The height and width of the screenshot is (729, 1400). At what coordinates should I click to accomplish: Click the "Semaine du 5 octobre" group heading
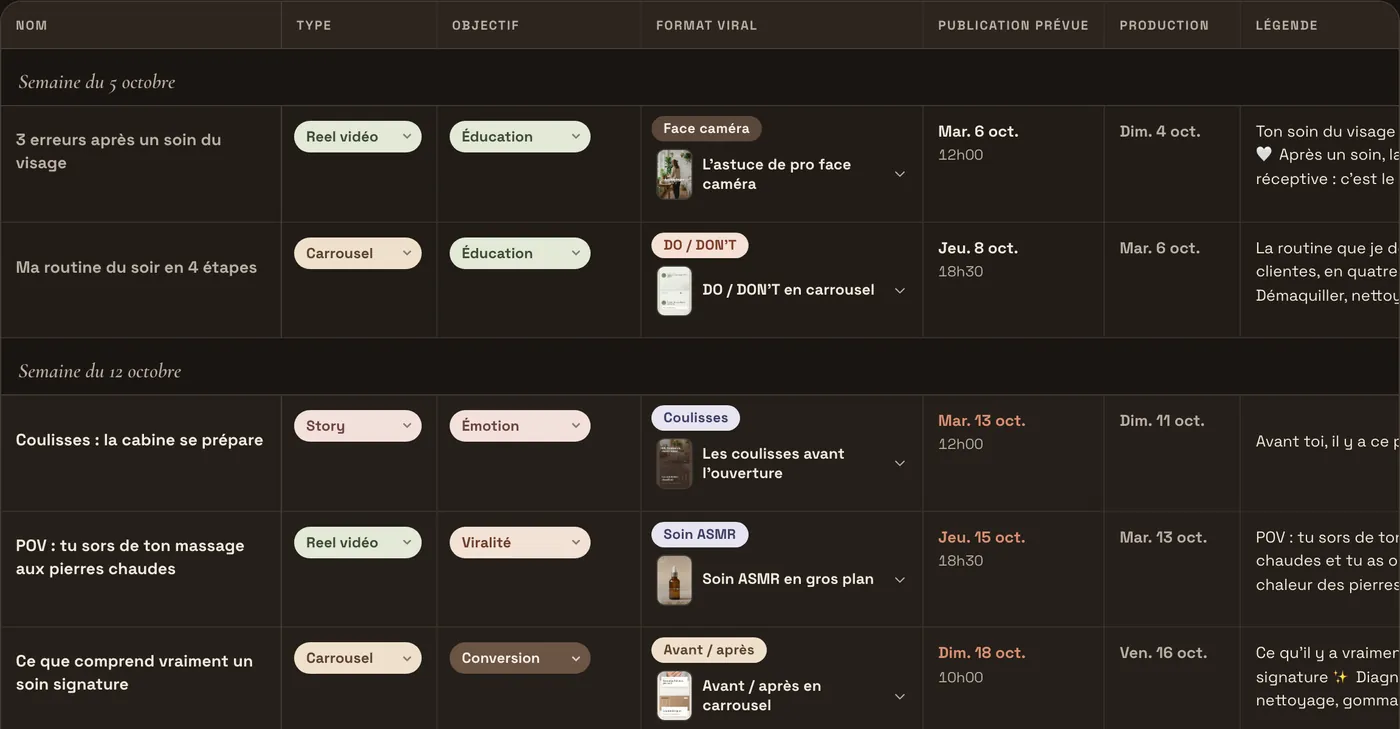point(97,82)
